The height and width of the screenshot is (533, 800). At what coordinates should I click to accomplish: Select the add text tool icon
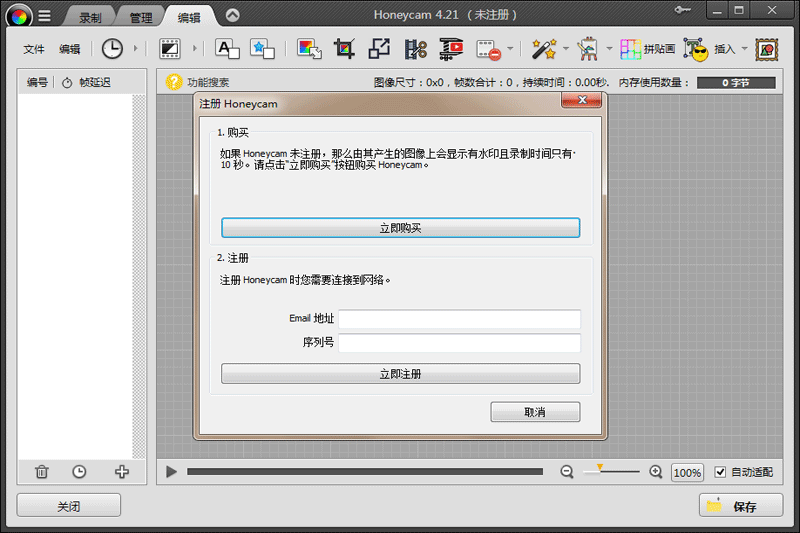[228, 48]
